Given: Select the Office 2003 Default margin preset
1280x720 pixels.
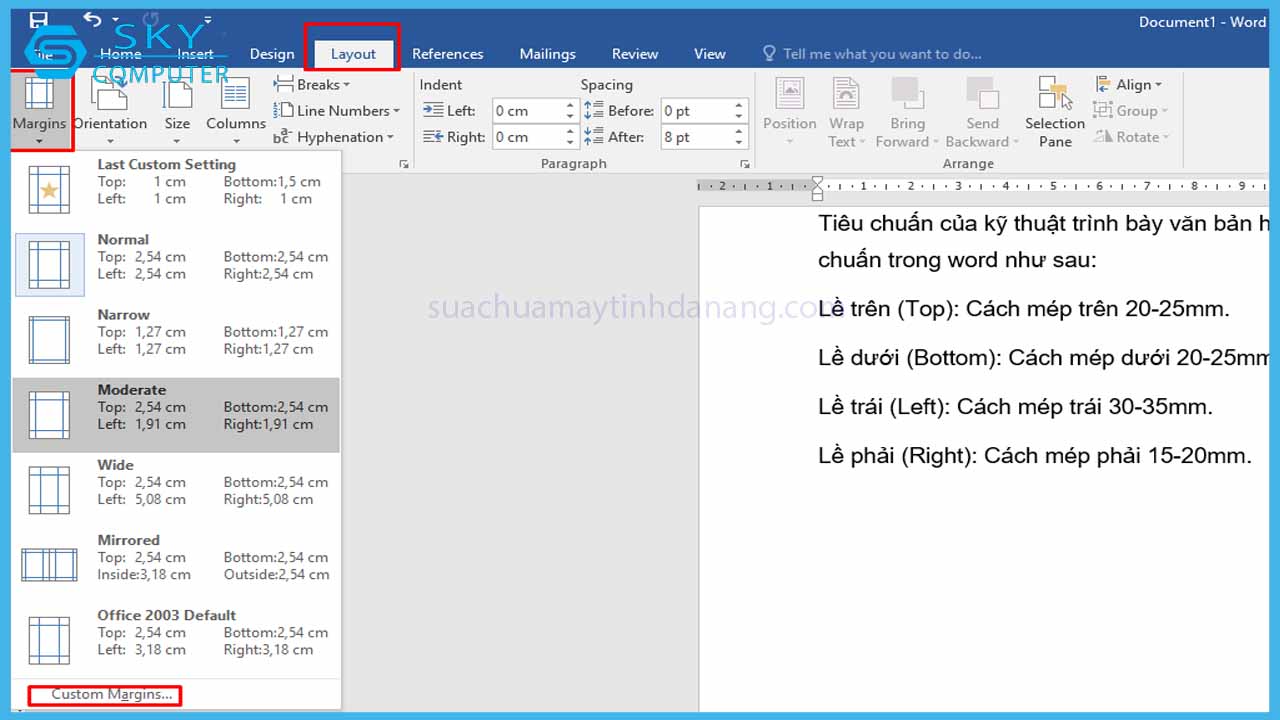Looking at the screenshot, I should (176, 639).
